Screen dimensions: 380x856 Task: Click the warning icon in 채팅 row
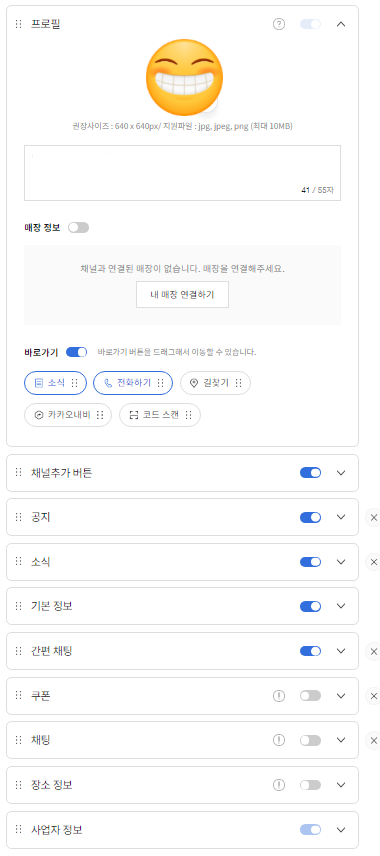[x=279, y=740]
